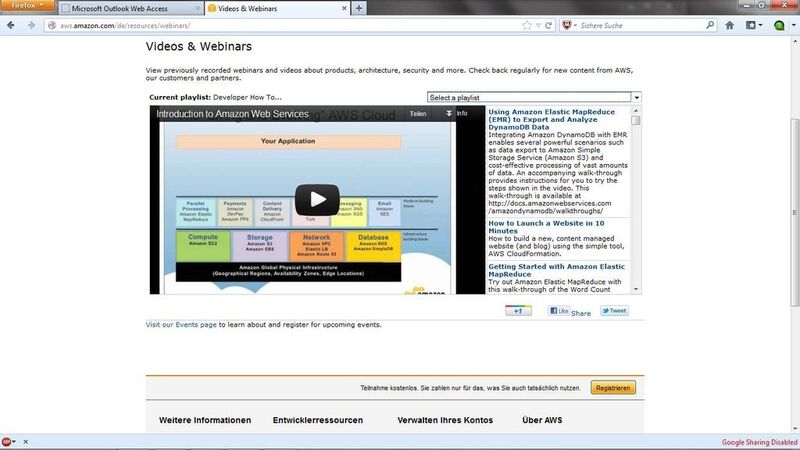Expand the video playlist chevron icon
Screen dimensions: 800x450
coord(449,113)
